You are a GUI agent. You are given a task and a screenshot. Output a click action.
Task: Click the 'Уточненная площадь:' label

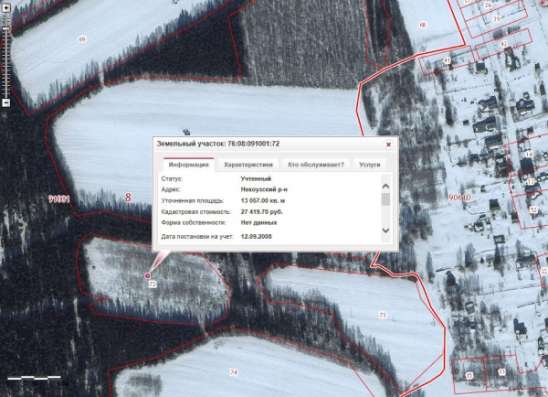pyautogui.click(x=192, y=201)
